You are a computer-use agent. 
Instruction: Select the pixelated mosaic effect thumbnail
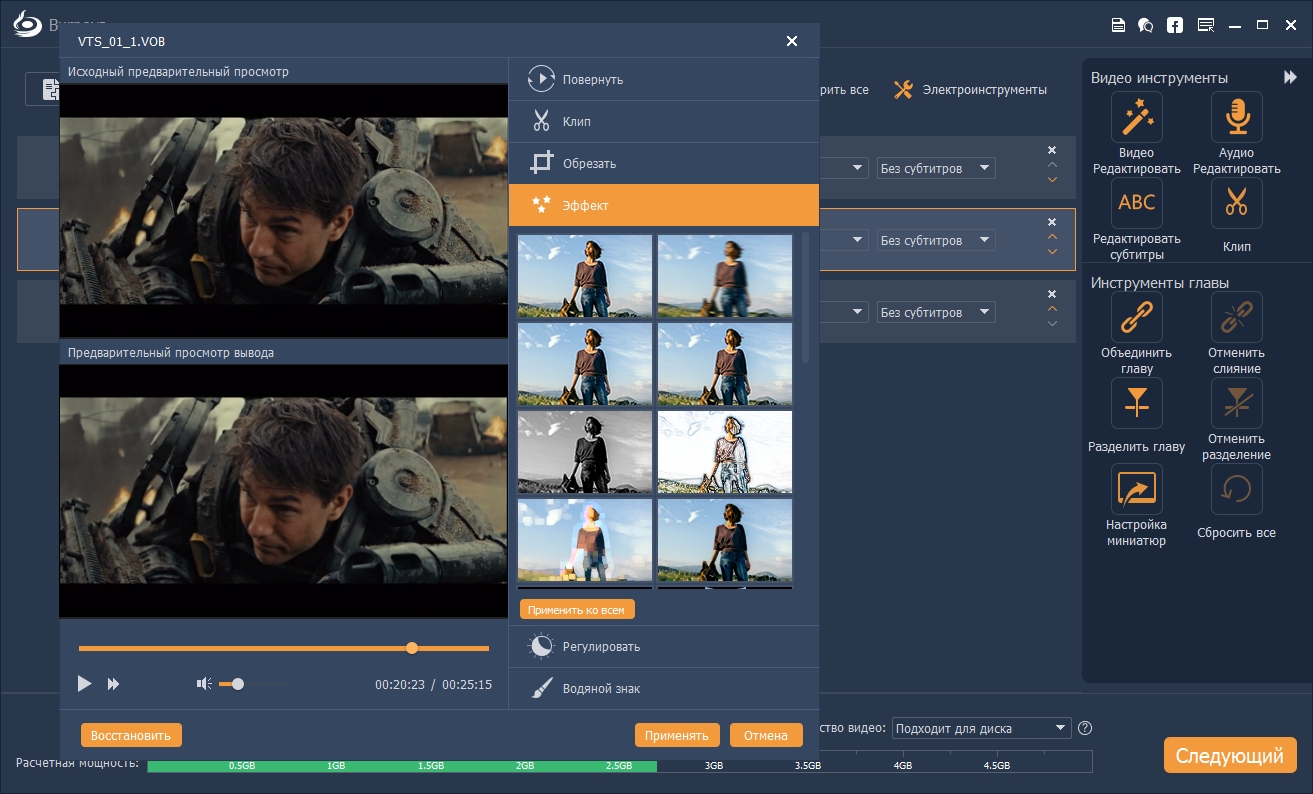[585, 540]
